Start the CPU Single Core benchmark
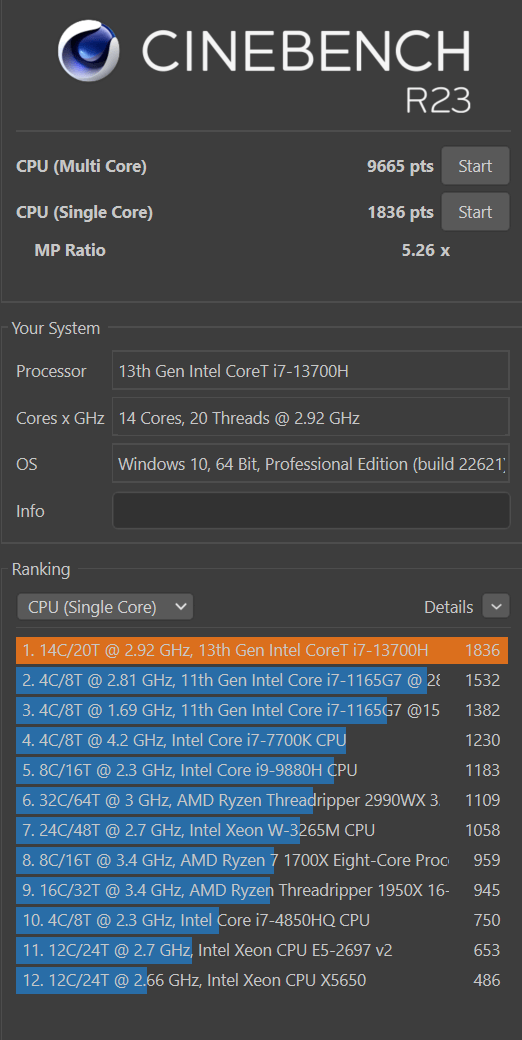The width and height of the screenshot is (522, 1040). (x=475, y=212)
